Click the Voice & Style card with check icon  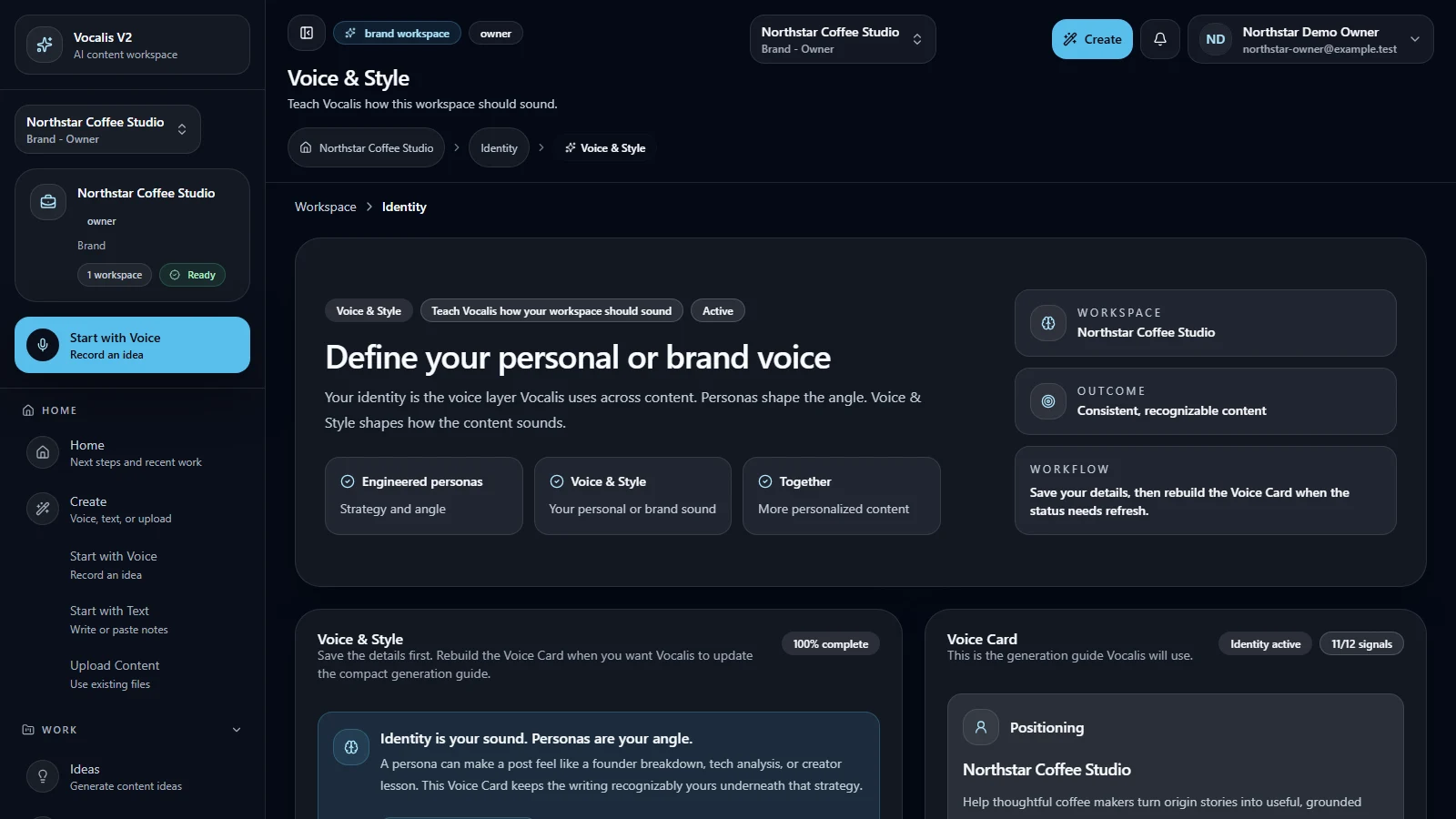point(632,496)
